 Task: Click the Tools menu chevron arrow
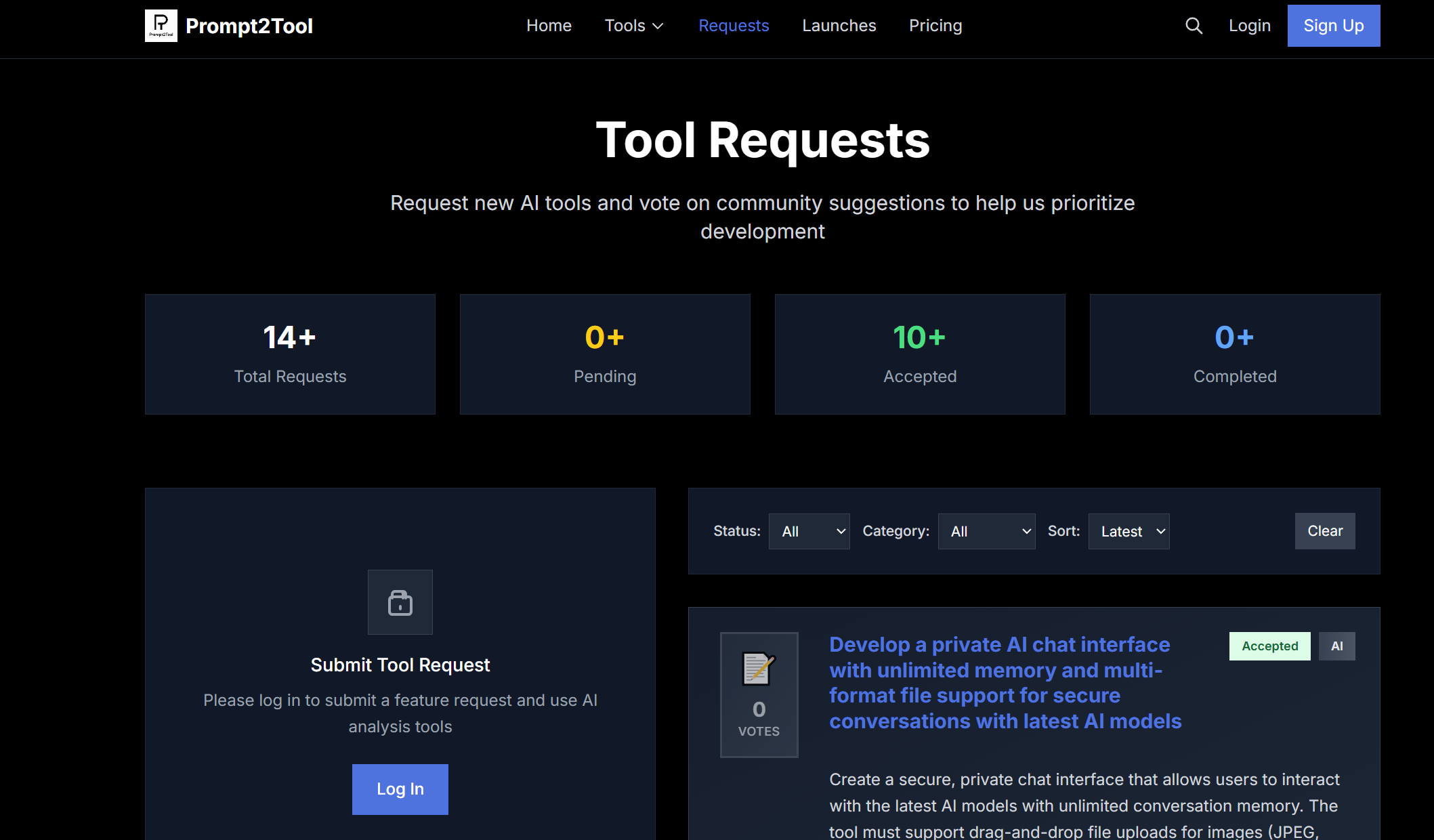pyautogui.click(x=658, y=26)
